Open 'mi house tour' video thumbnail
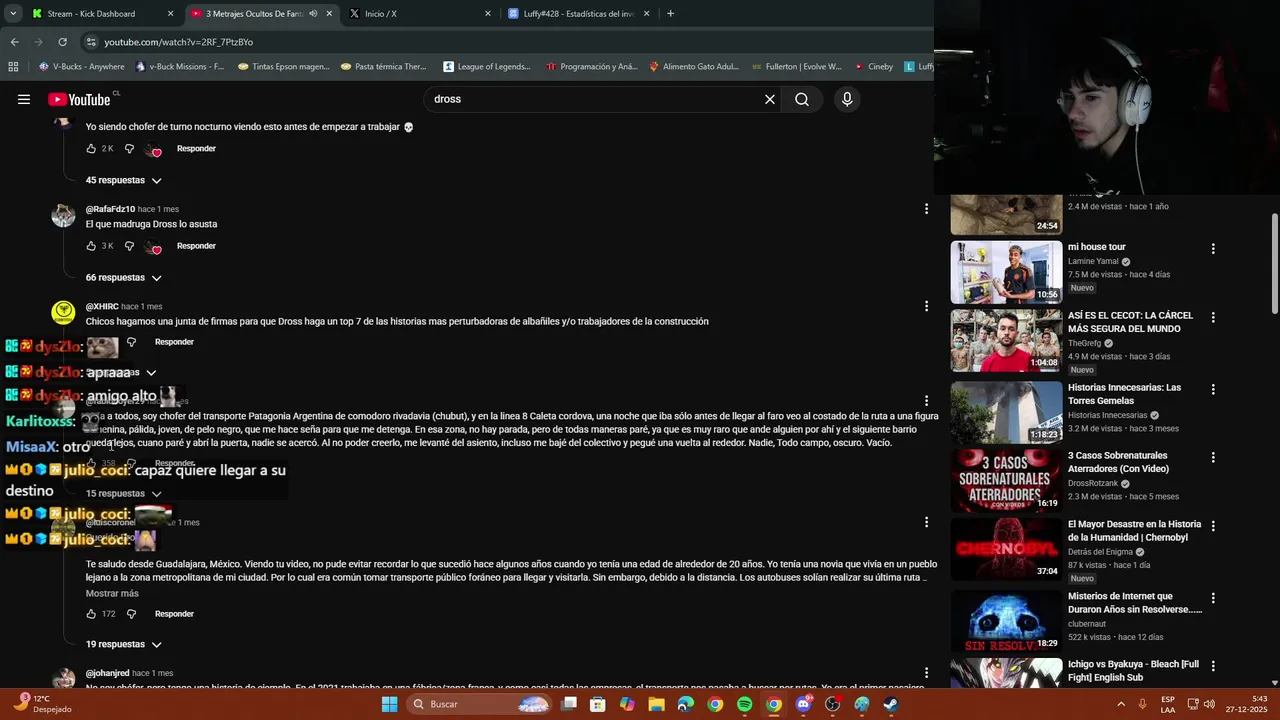 (1006, 272)
